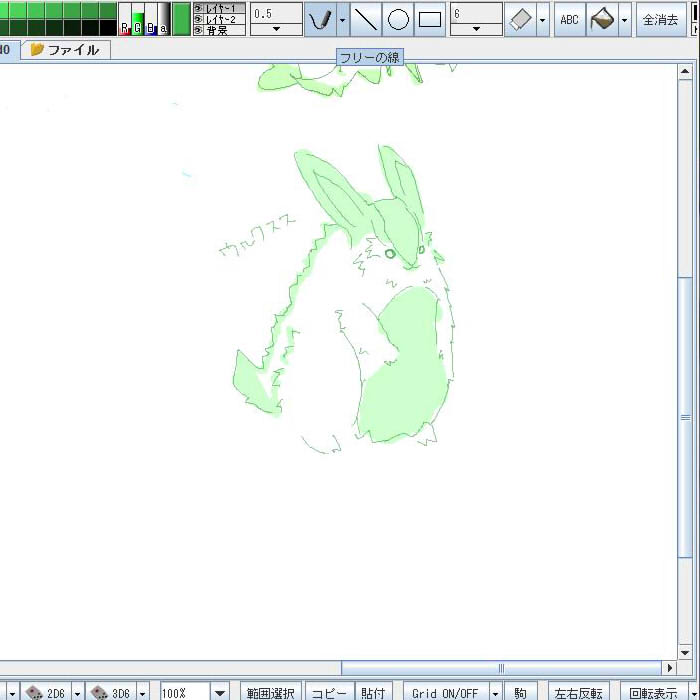
Task: Click the 全消去 clear all button
Action: click(660, 20)
